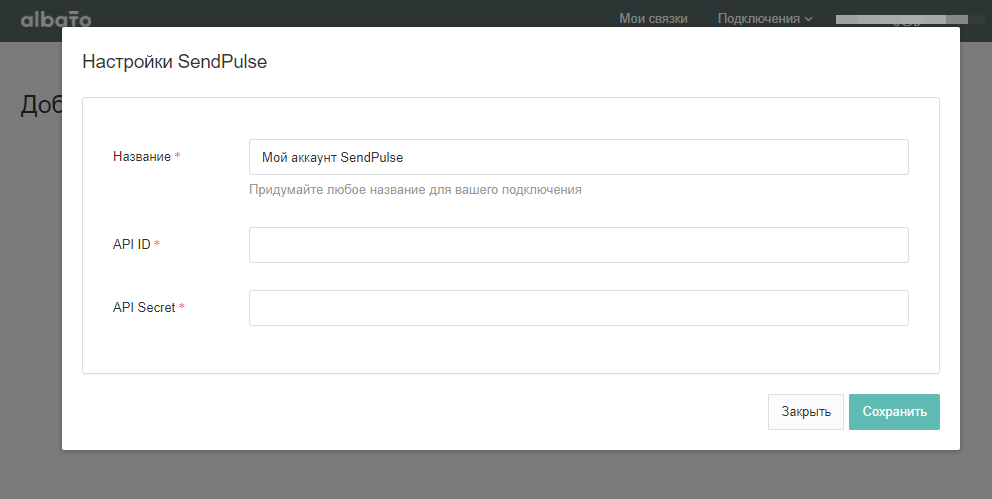This screenshot has width=992, height=499.
Task: Click the Название input field
Action: point(578,157)
